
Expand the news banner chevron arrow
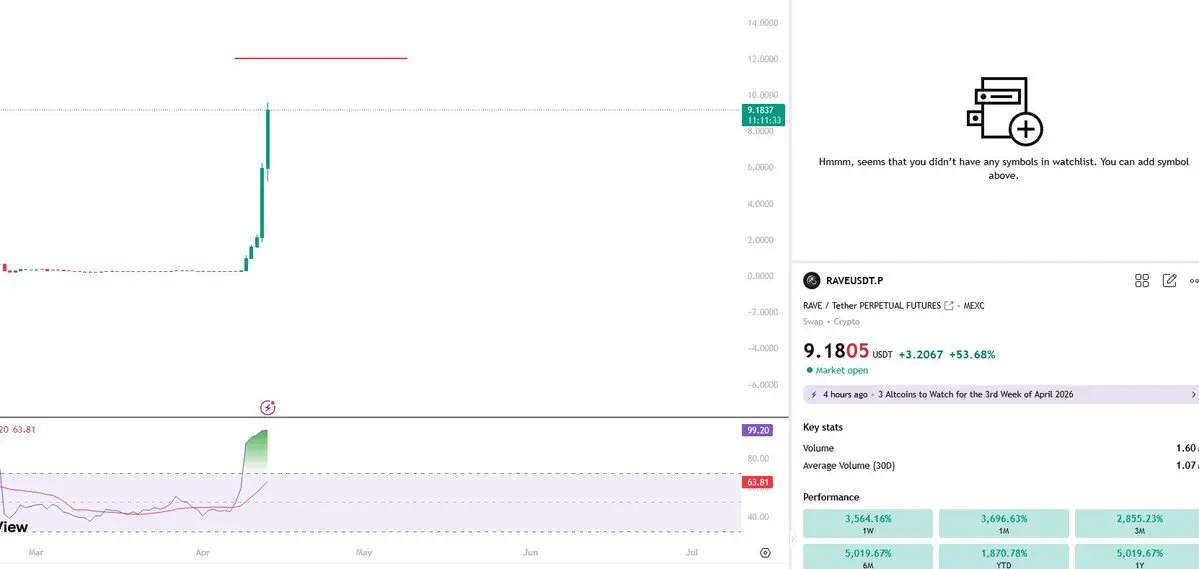(1194, 395)
